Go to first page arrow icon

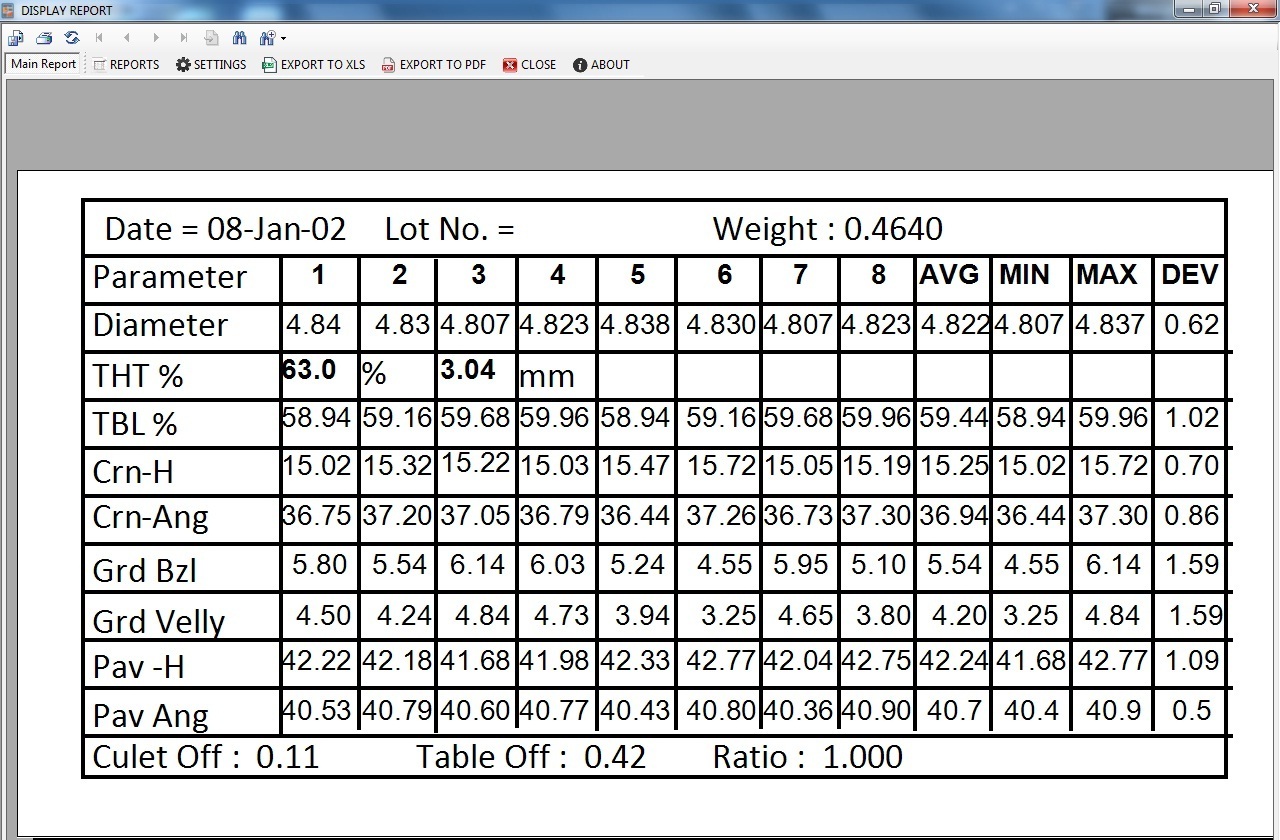[x=99, y=38]
